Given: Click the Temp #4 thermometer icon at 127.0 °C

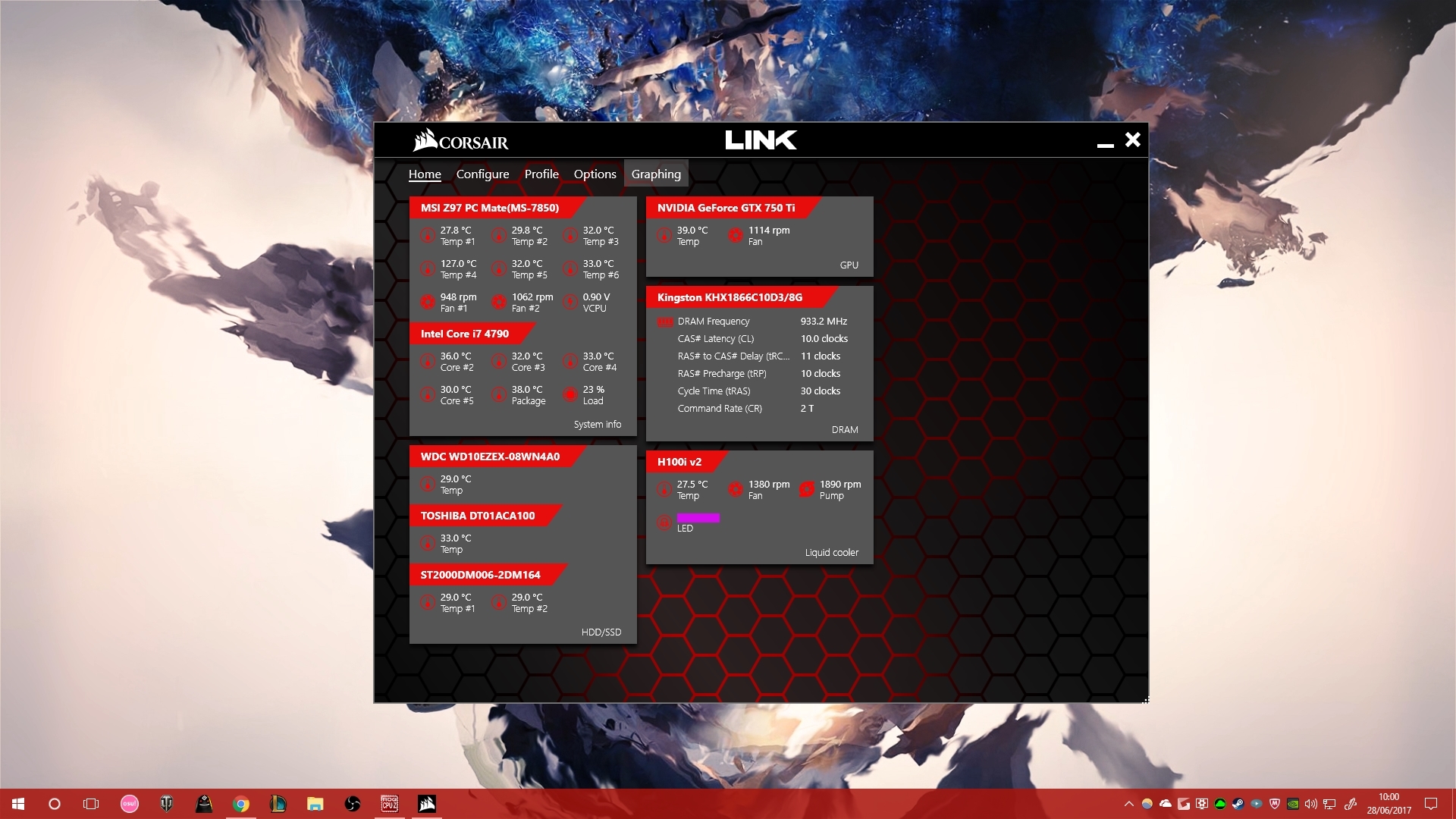Looking at the screenshot, I should point(428,269).
